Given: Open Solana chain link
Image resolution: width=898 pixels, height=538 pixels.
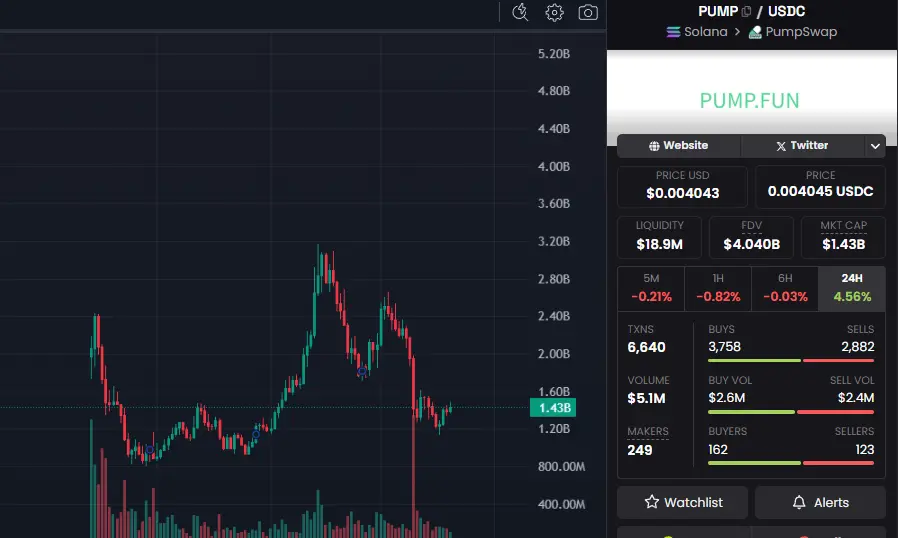Looking at the screenshot, I should [x=697, y=32].
